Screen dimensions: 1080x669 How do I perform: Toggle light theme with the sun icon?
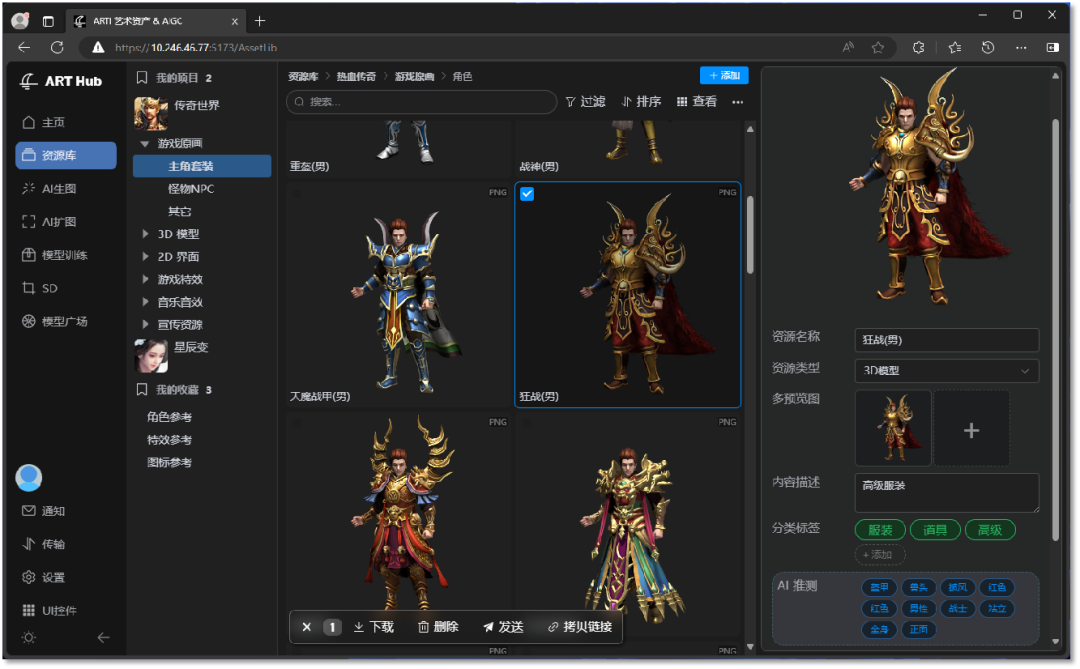[28, 637]
